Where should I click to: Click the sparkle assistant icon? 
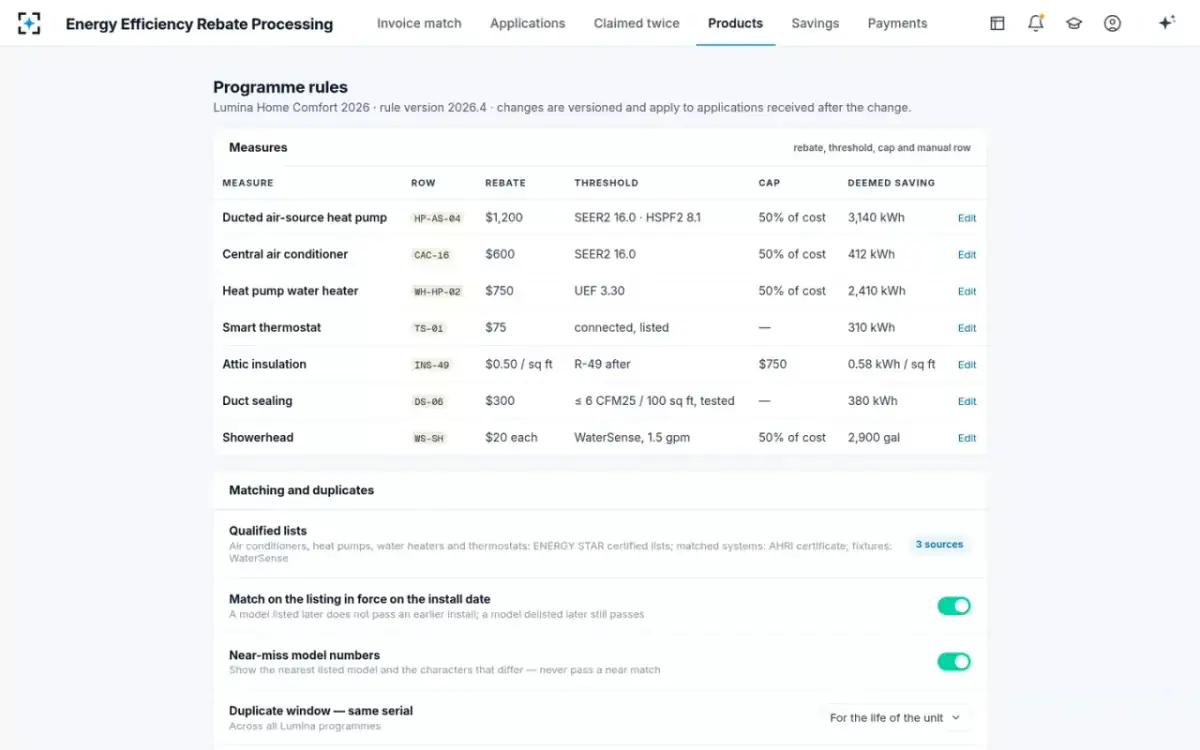click(x=1166, y=23)
